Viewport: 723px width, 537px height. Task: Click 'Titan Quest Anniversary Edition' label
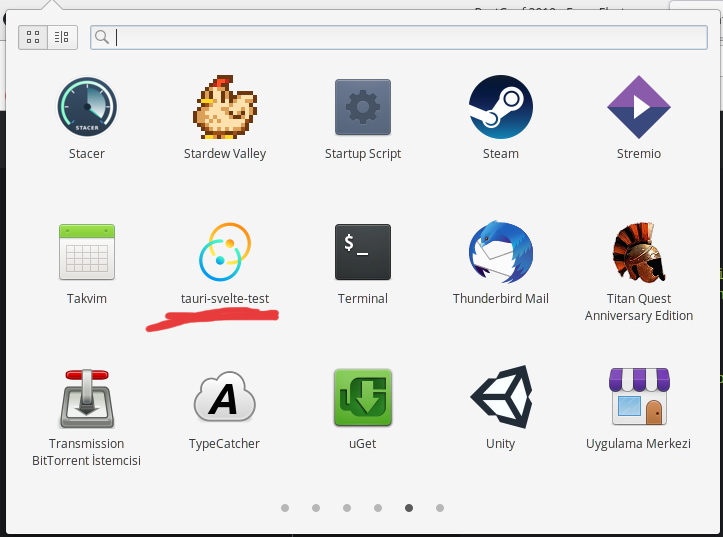click(639, 307)
